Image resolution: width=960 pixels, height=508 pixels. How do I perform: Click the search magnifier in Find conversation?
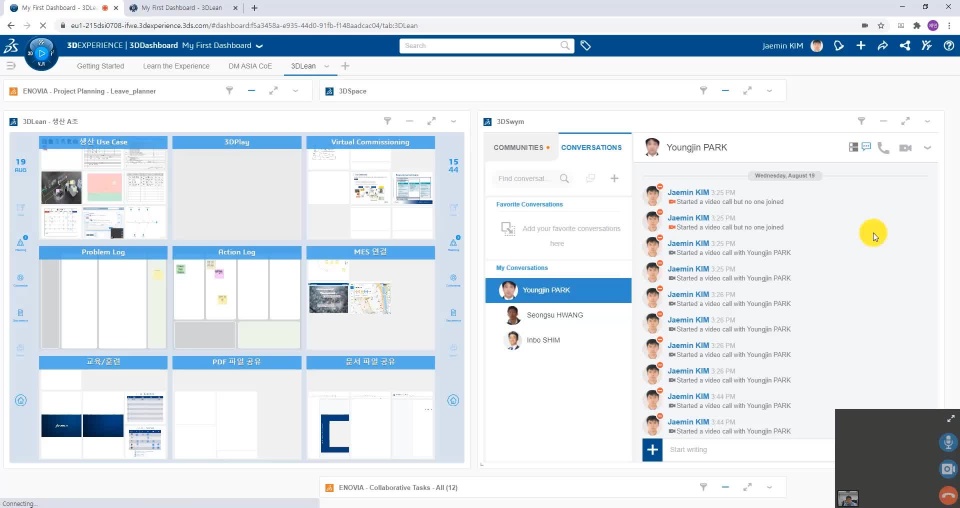tap(564, 178)
